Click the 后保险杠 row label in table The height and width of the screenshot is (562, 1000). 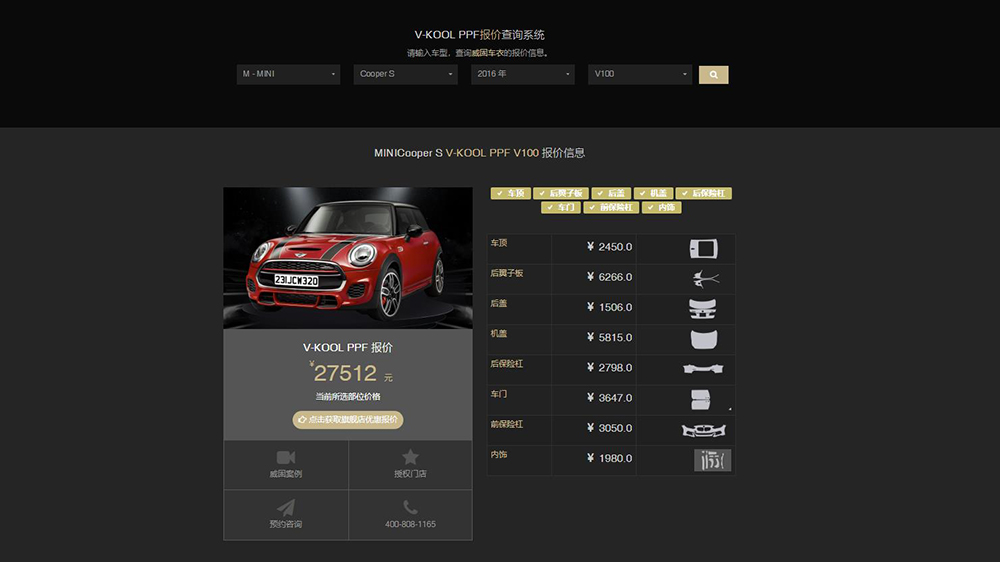click(x=506, y=364)
